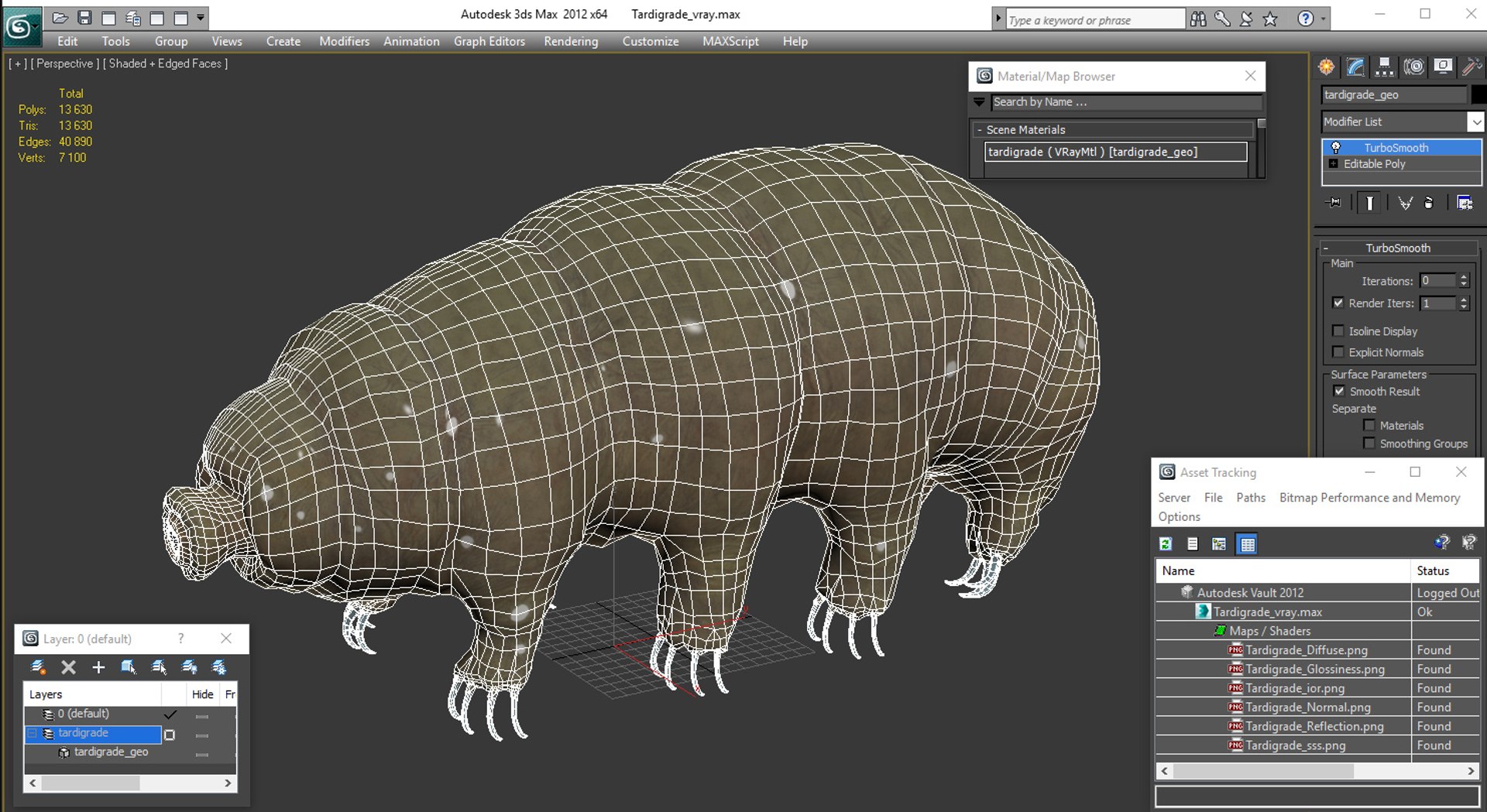Open the Modifier List dropdown
The width and height of the screenshot is (1487, 812).
[x=1475, y=122]
